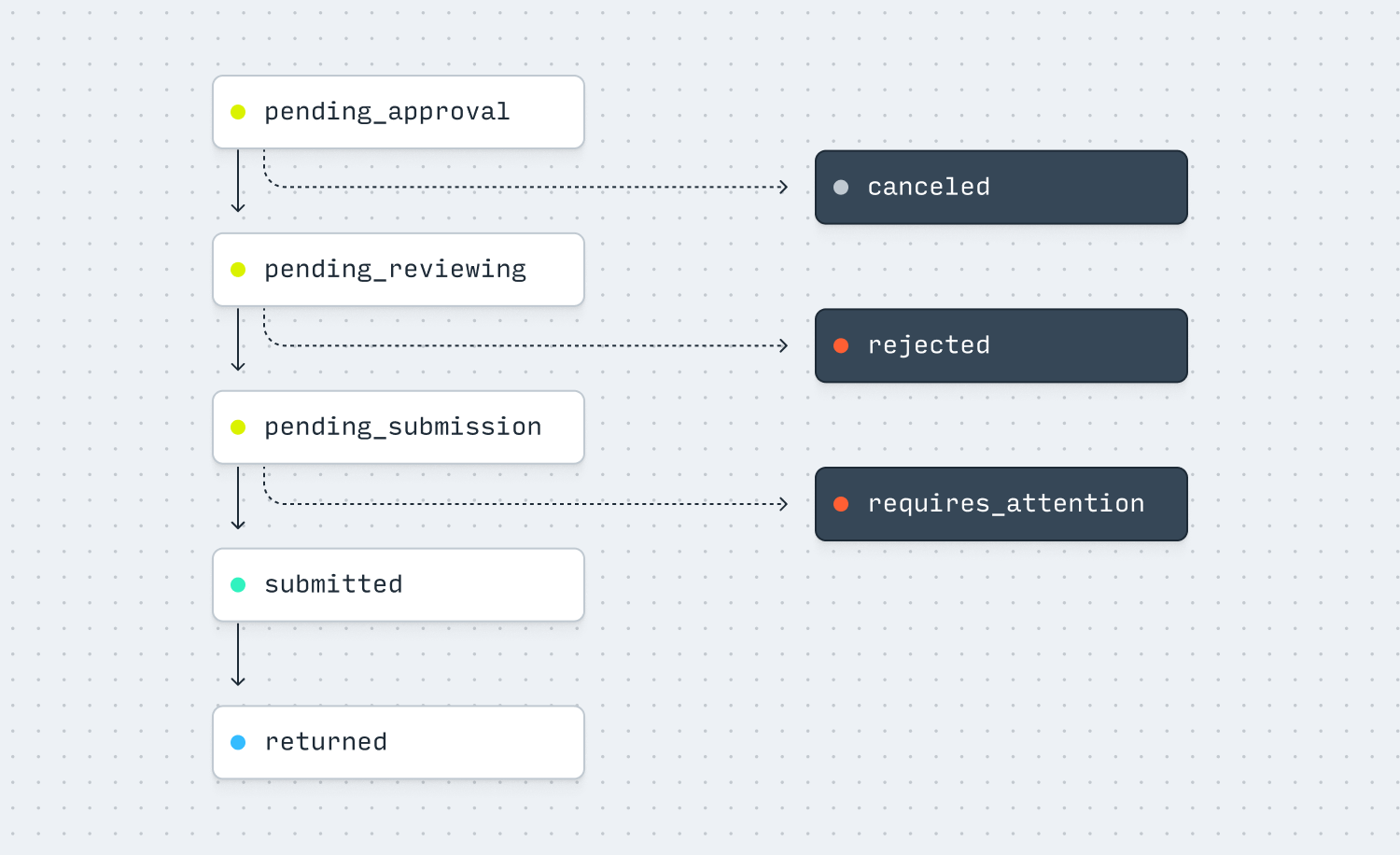Click the orange dot beside requires_attention
The height and width of the screenshot is (855, 1400).
841,504
